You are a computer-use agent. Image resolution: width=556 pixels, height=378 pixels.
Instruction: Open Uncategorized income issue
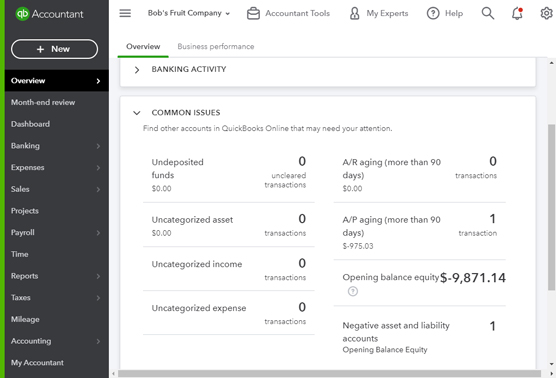click(229, 269)
